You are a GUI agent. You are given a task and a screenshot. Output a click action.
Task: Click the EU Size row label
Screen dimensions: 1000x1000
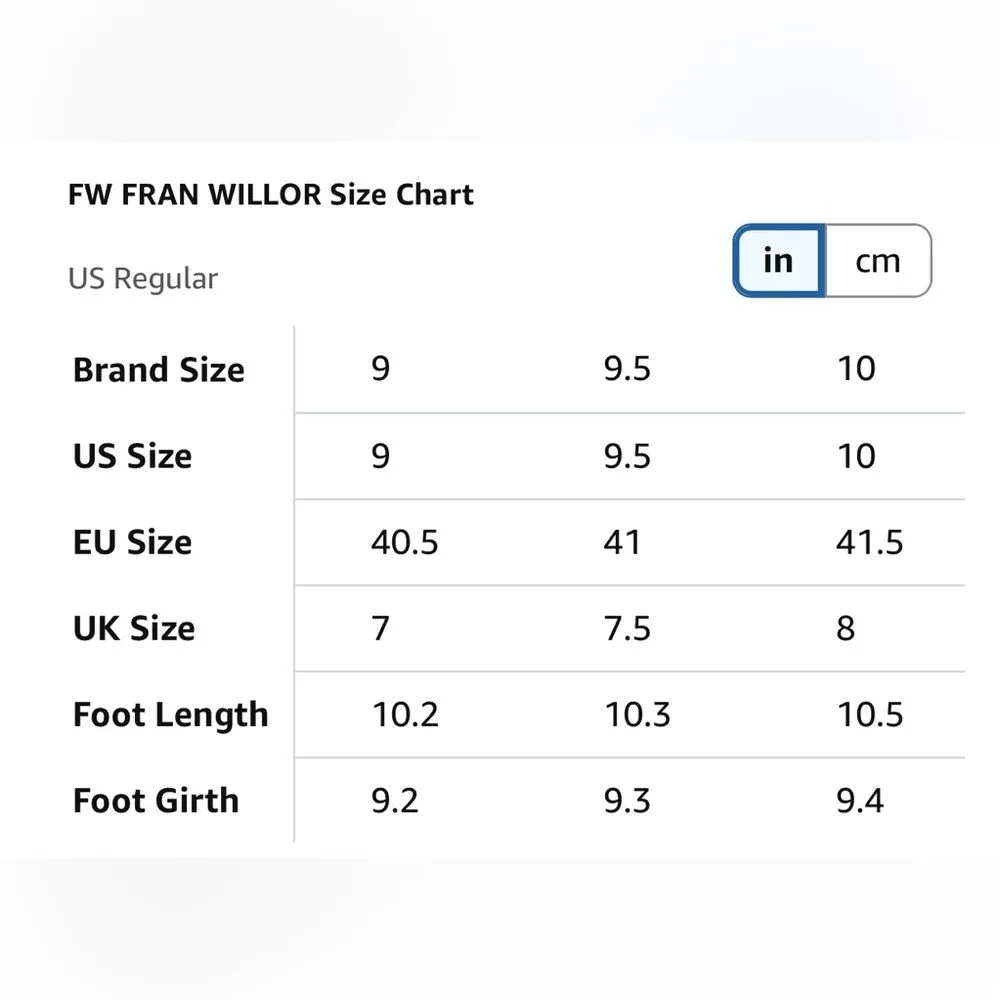(132, 542)
